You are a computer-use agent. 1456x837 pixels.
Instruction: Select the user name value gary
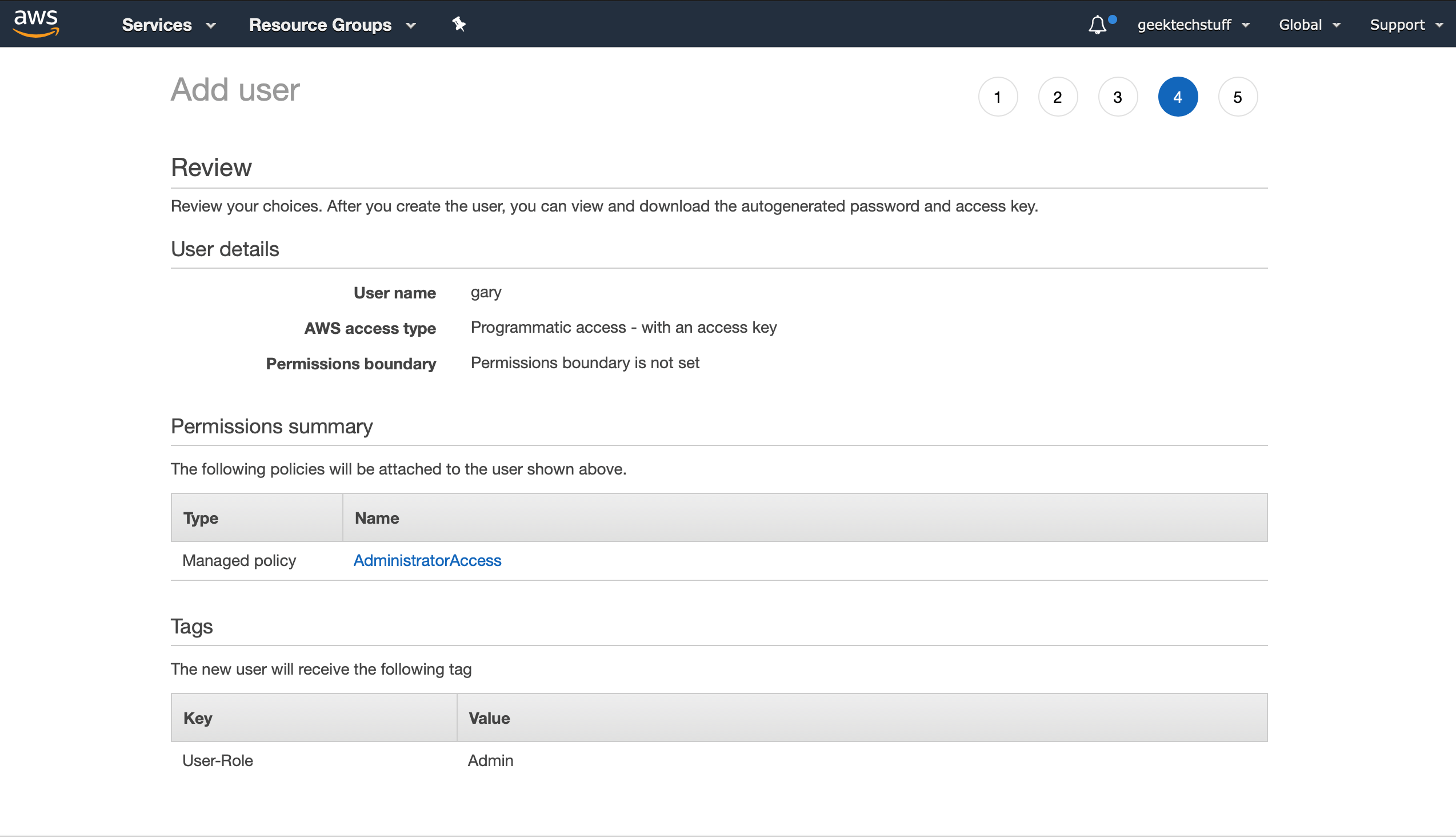click(x=486, y=292)
